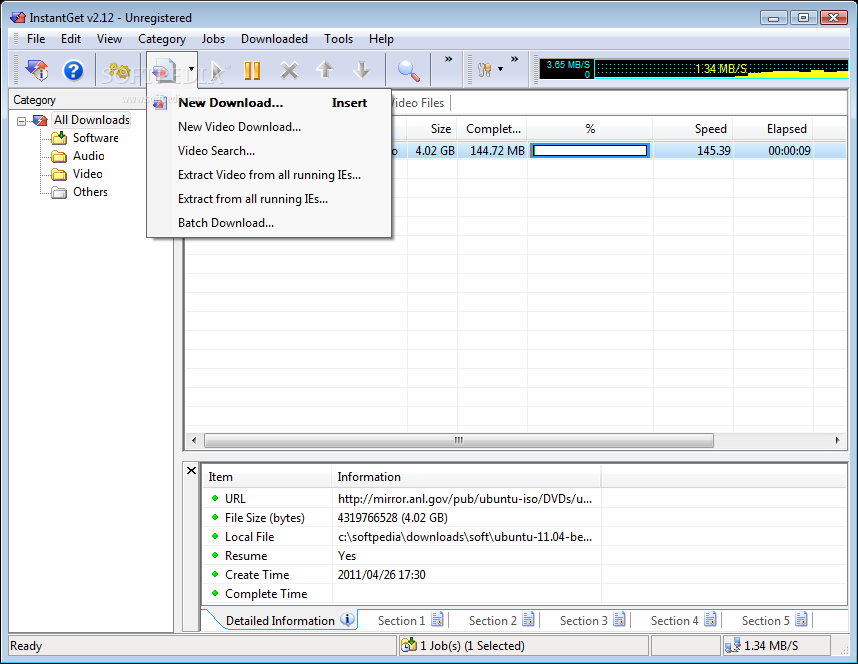This screenshot has height=664, width=858.
Task: Select the Audio folder
Action: 89,156
